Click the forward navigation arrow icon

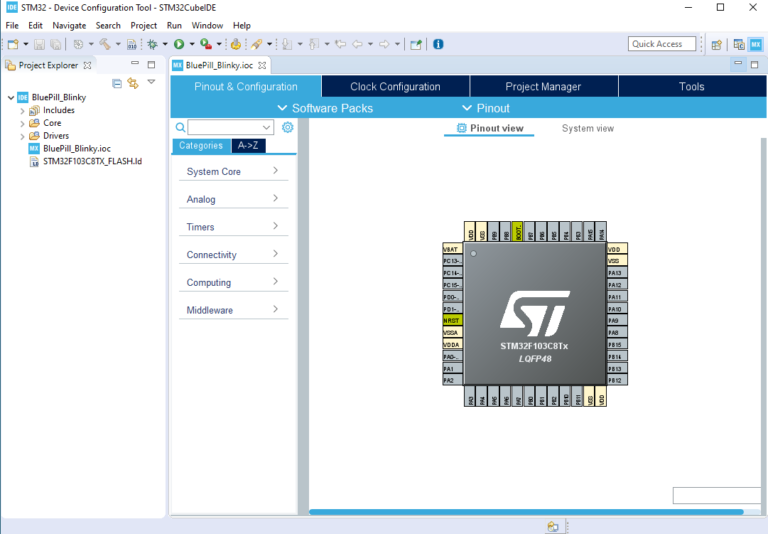pyautogui.click(x=384, y=45)
